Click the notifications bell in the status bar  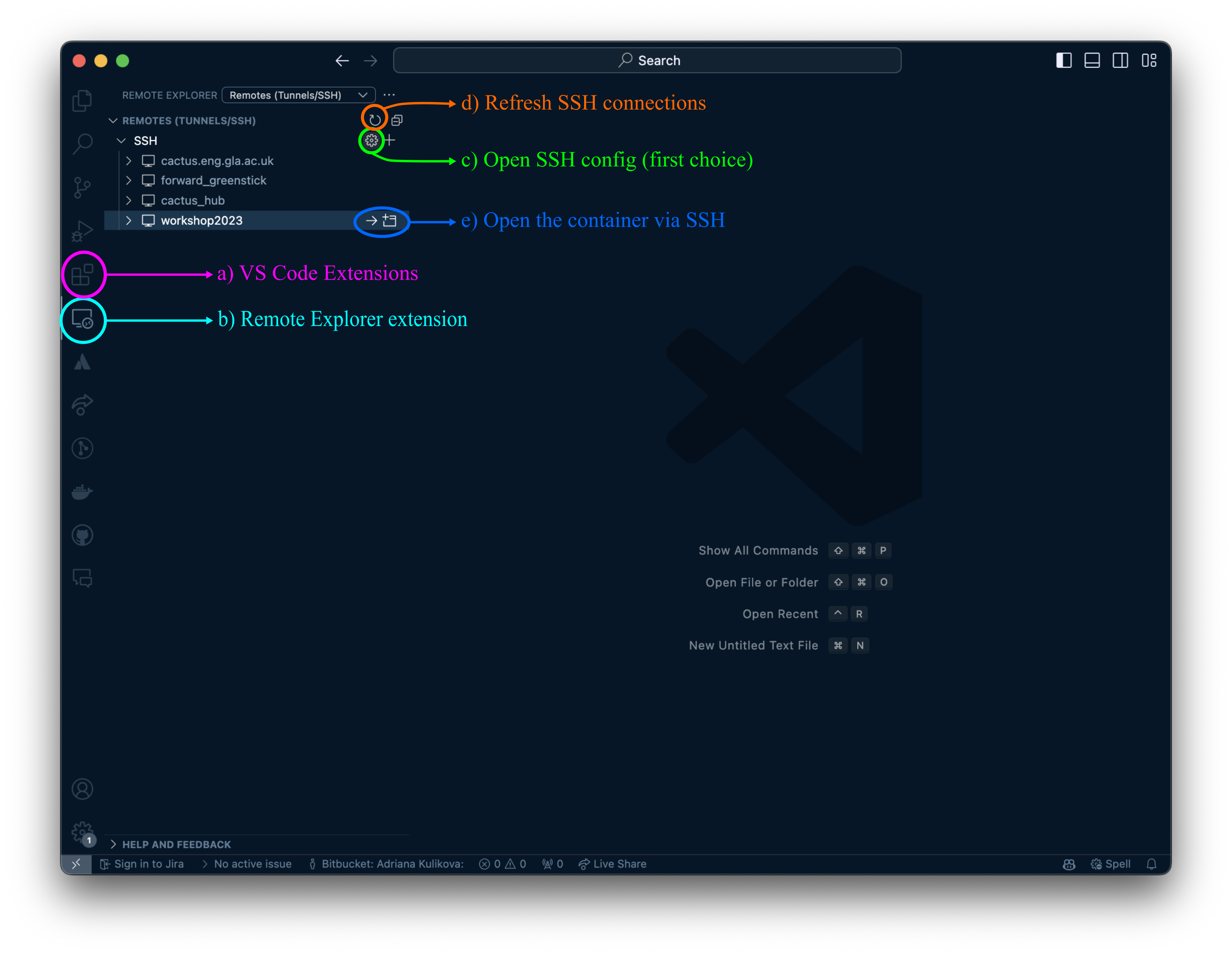[x=1152, y=864]
